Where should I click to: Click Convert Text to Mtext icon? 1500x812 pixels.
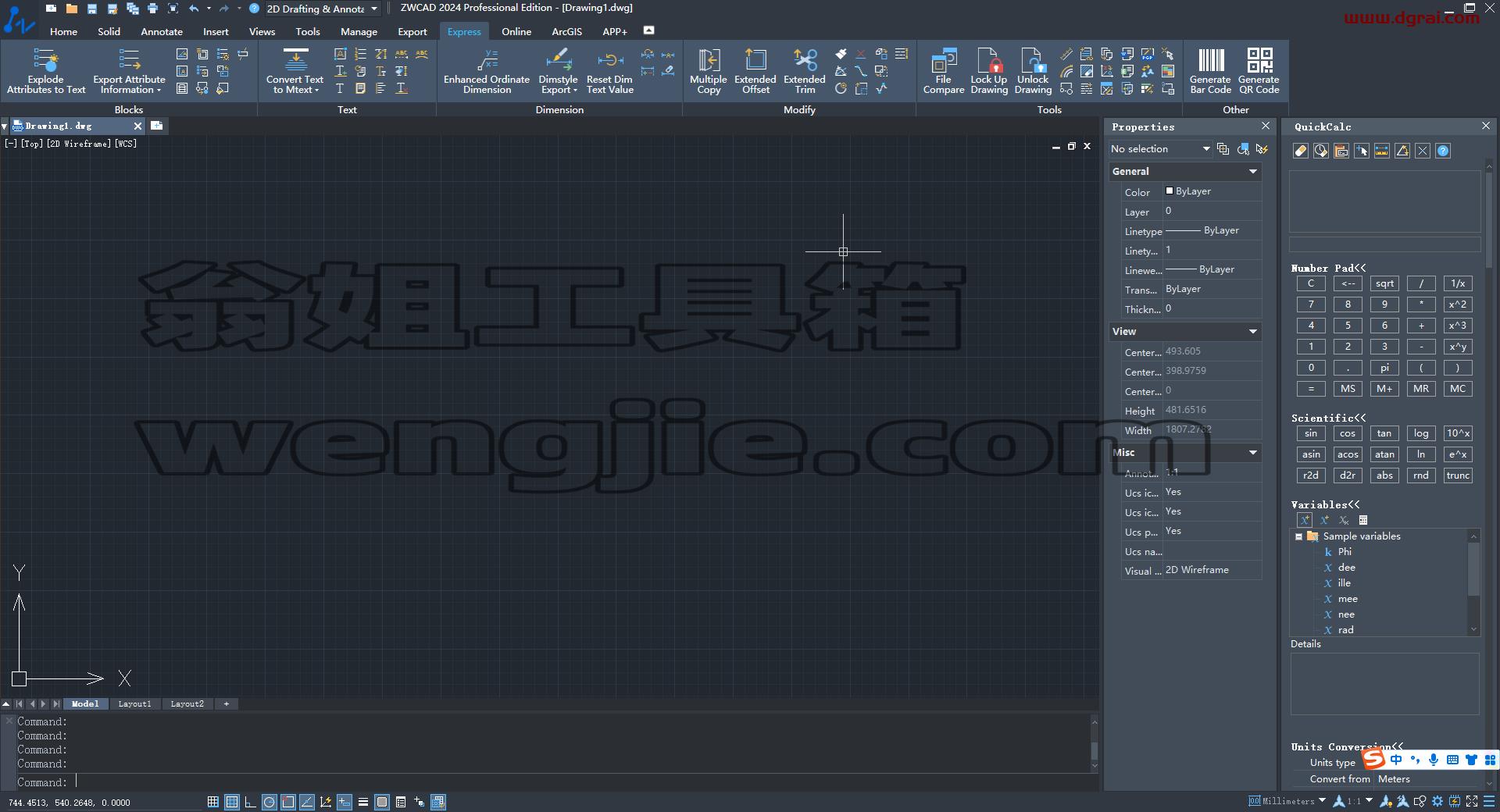pos(295,71)
